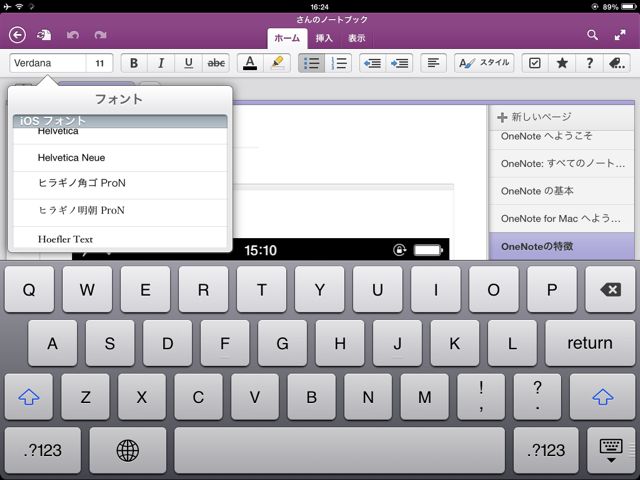
Task: Tap the question mark period key
Action: coord(538,396)
